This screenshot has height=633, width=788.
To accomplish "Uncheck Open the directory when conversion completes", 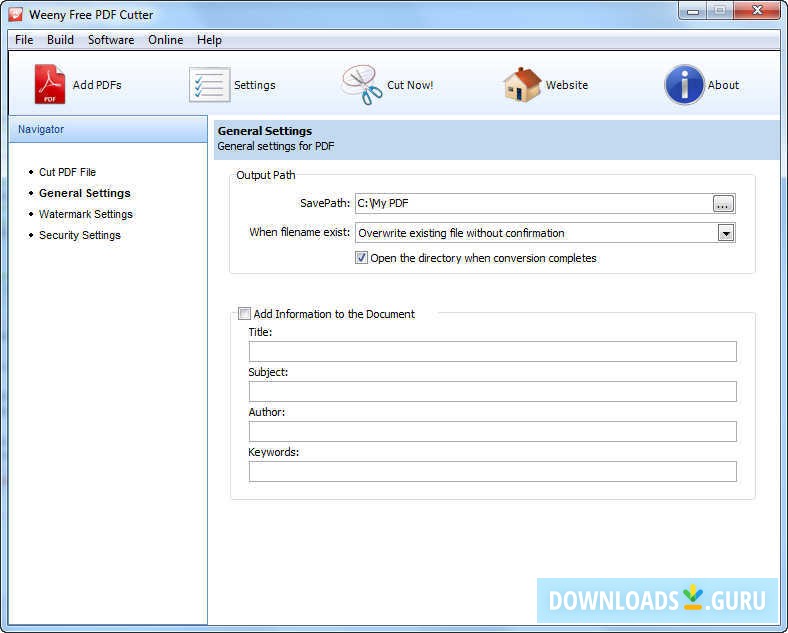I will [x=361, y=258].
